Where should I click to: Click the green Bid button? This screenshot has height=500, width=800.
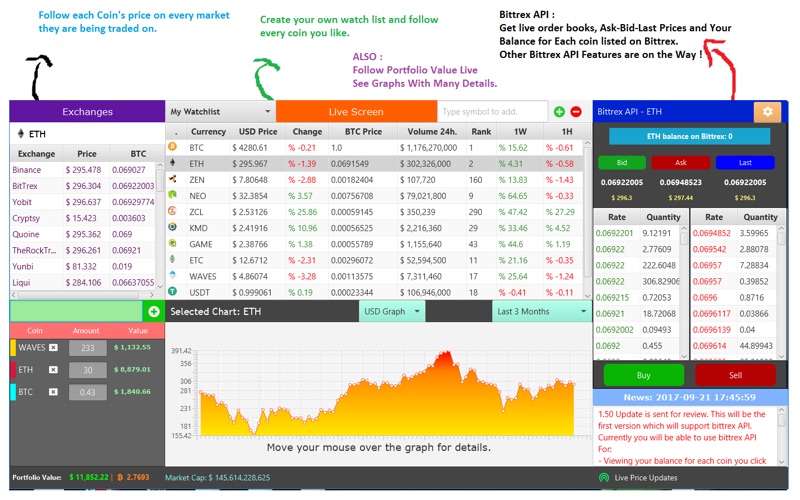coord(621,163)
